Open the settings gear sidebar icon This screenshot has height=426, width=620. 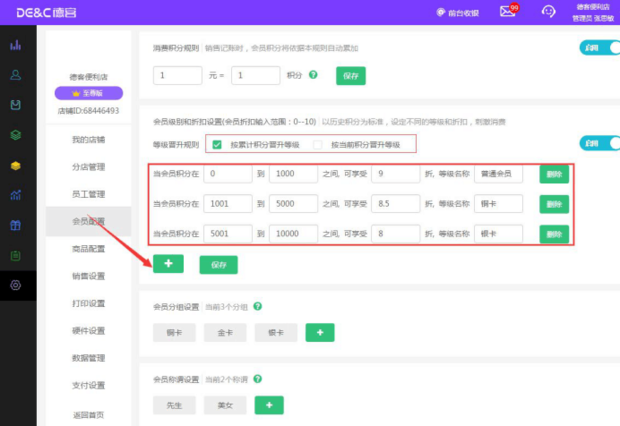pos(15,285)
